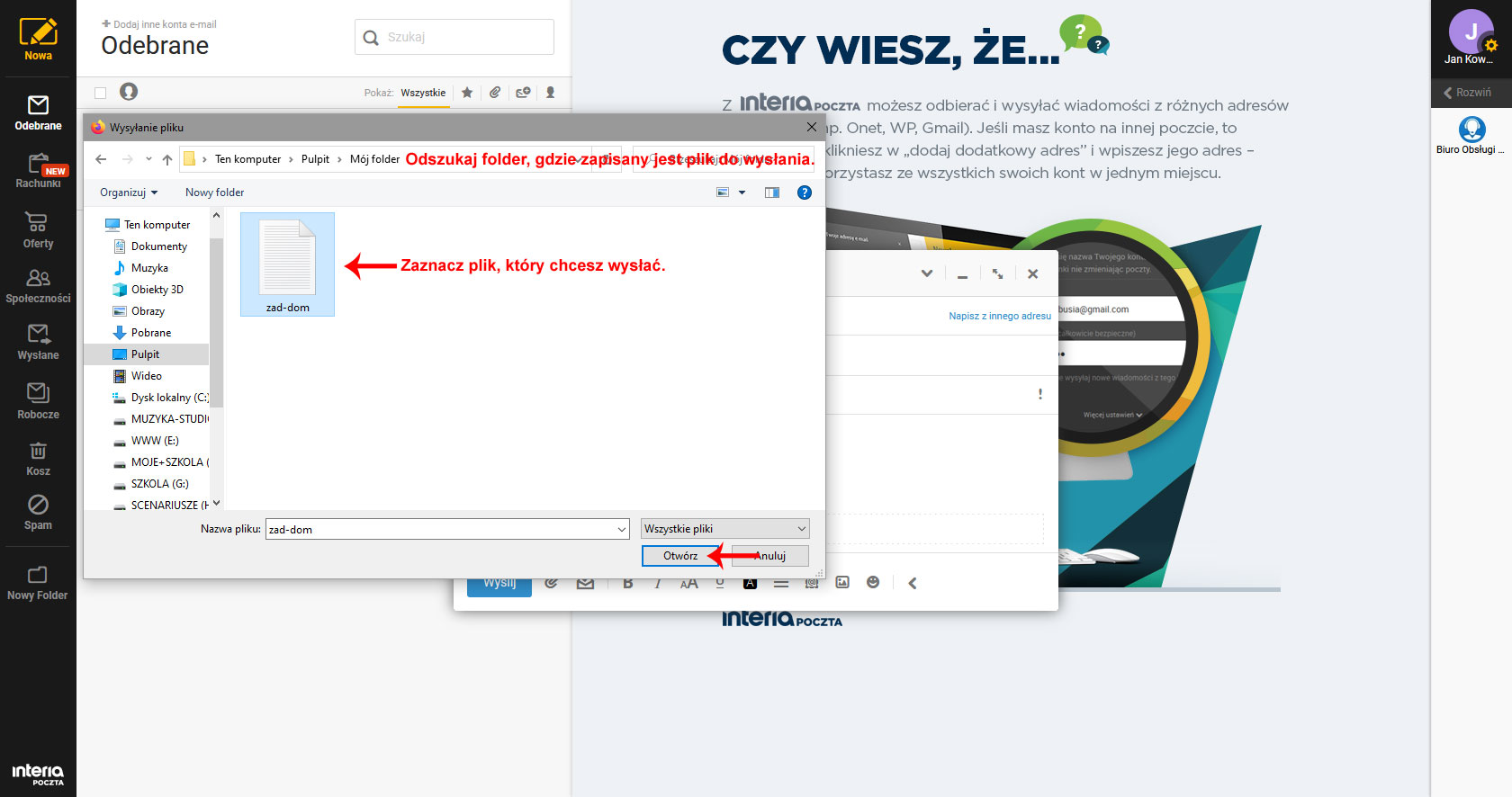
Task: Open Rachunki in the sidebar
Action: 38,171
